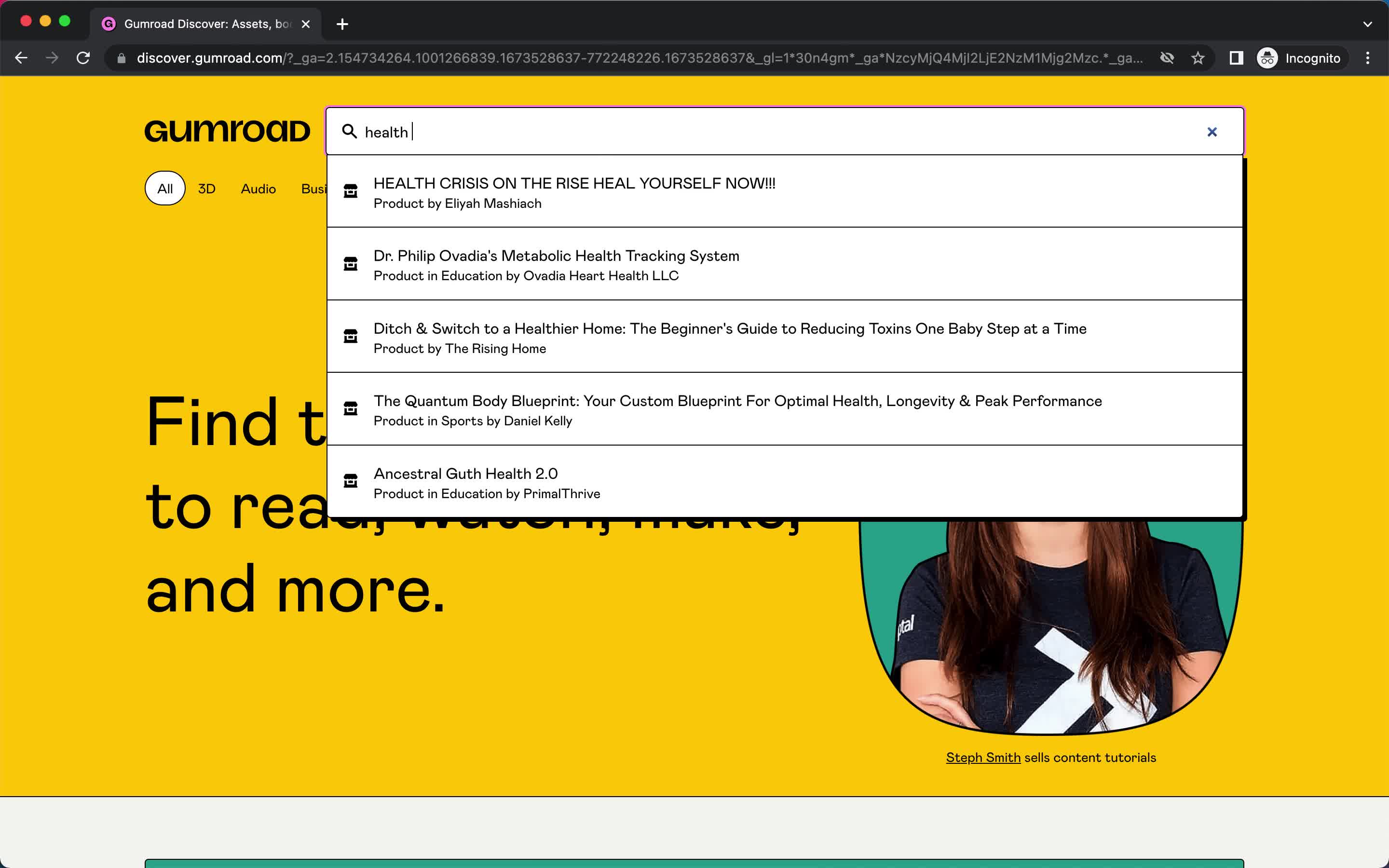Click the discover.gumroad.com address bar

click(x=639, y=58)
